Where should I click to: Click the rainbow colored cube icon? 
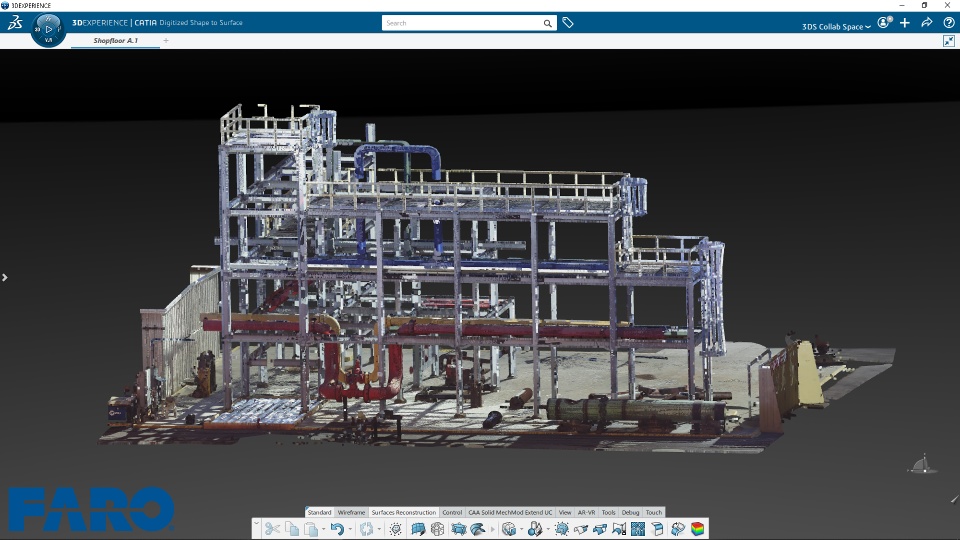click(x=697, y=528)
